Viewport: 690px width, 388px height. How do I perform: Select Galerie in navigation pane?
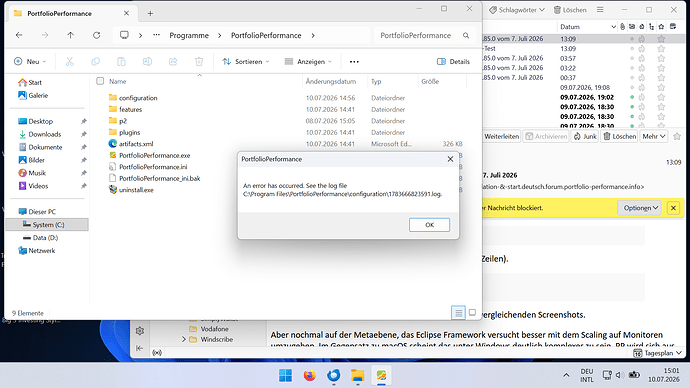[x=33, y=95]
